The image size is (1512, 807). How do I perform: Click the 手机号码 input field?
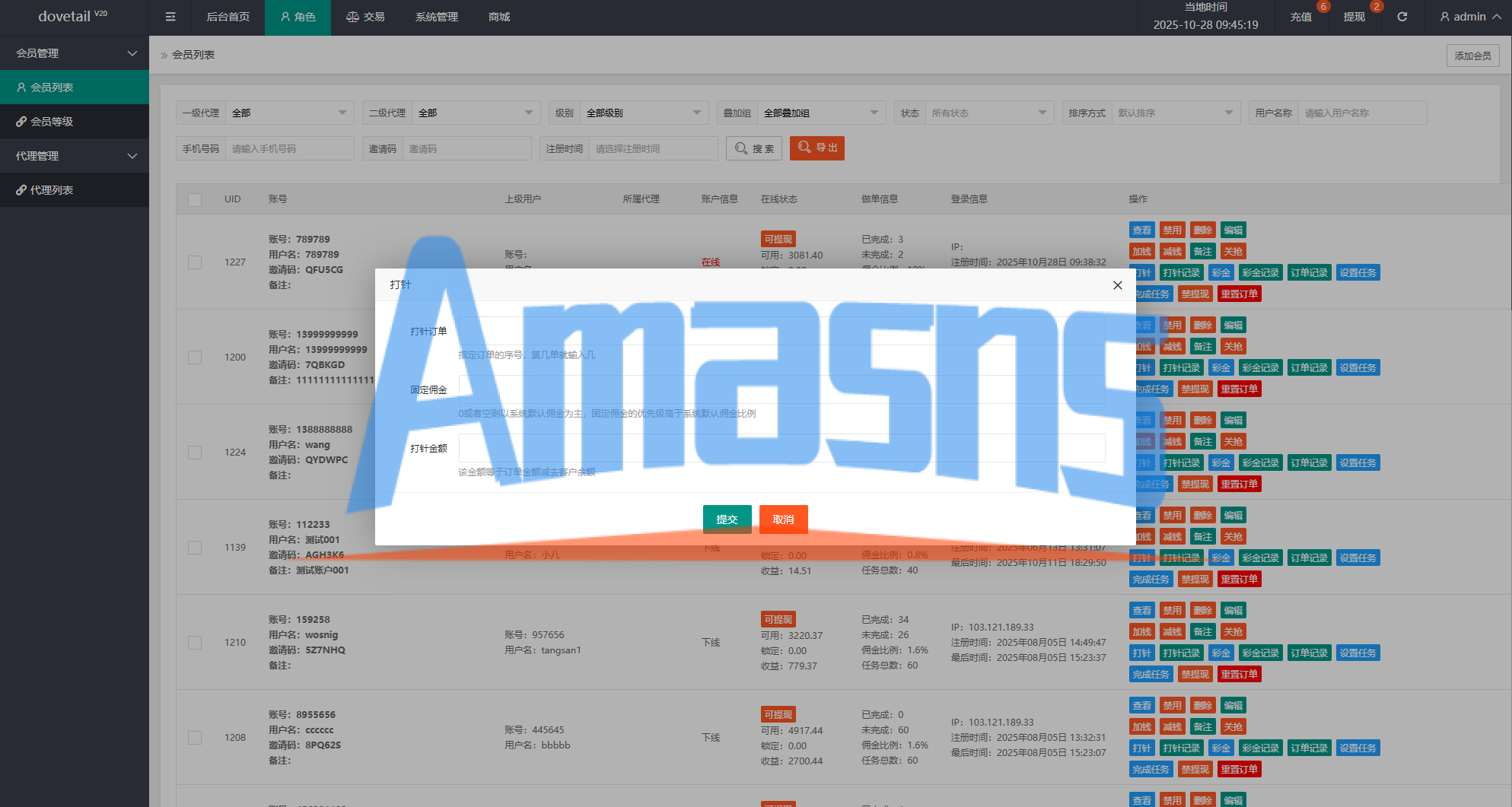click(x=290, y=148)
